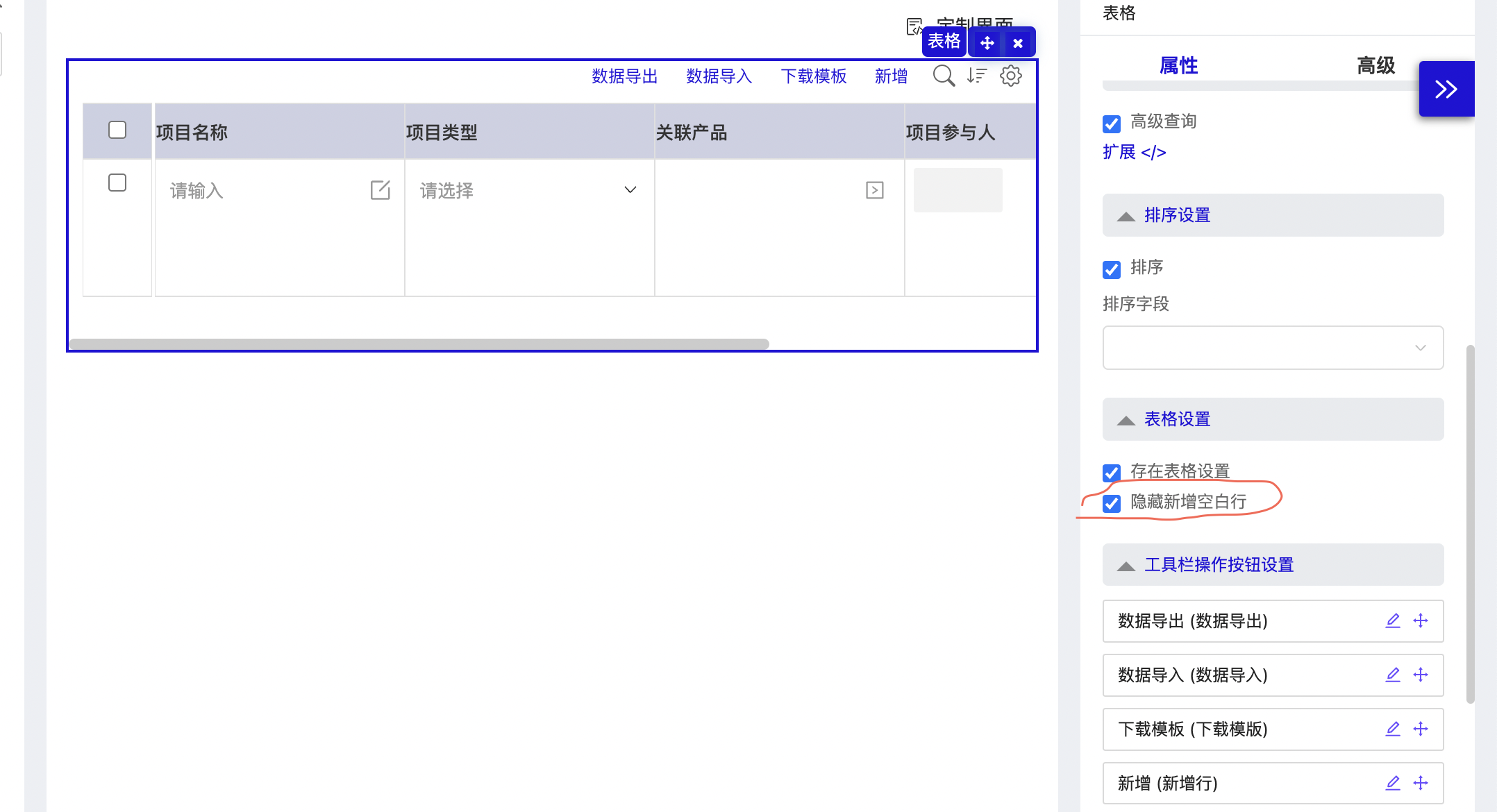This screenshot has width=1497, height=812.
Task: Remove the 表格 component with the x icon
Action: click(1018, 43)
